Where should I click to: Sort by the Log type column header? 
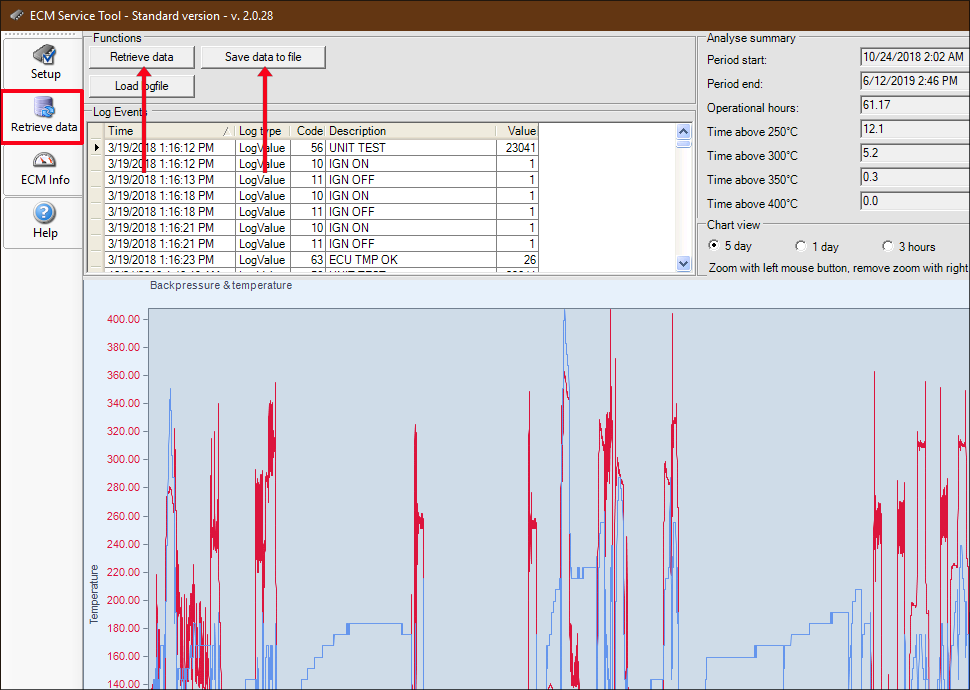(262, 131)
